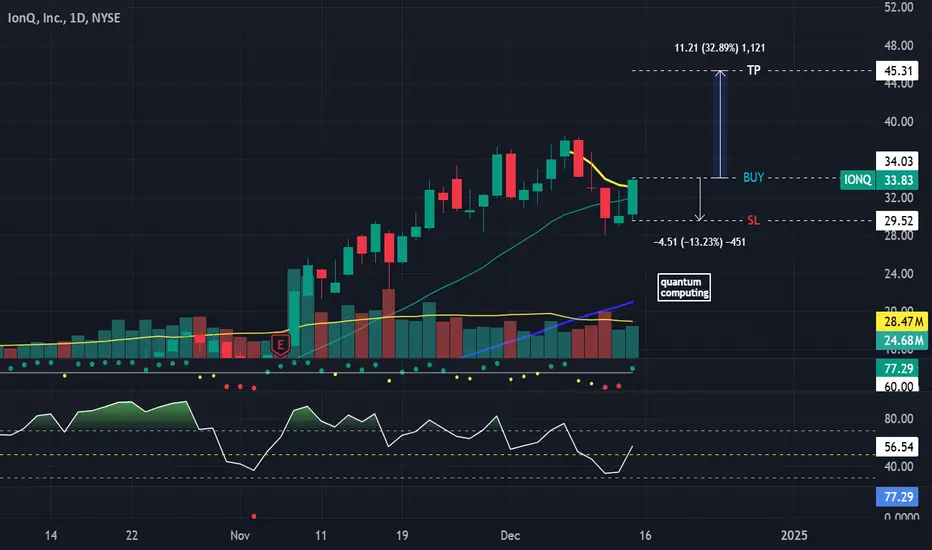Click the 'Dec' date axis label
Viewport: 932px width, 550px height.
[510, 535]
